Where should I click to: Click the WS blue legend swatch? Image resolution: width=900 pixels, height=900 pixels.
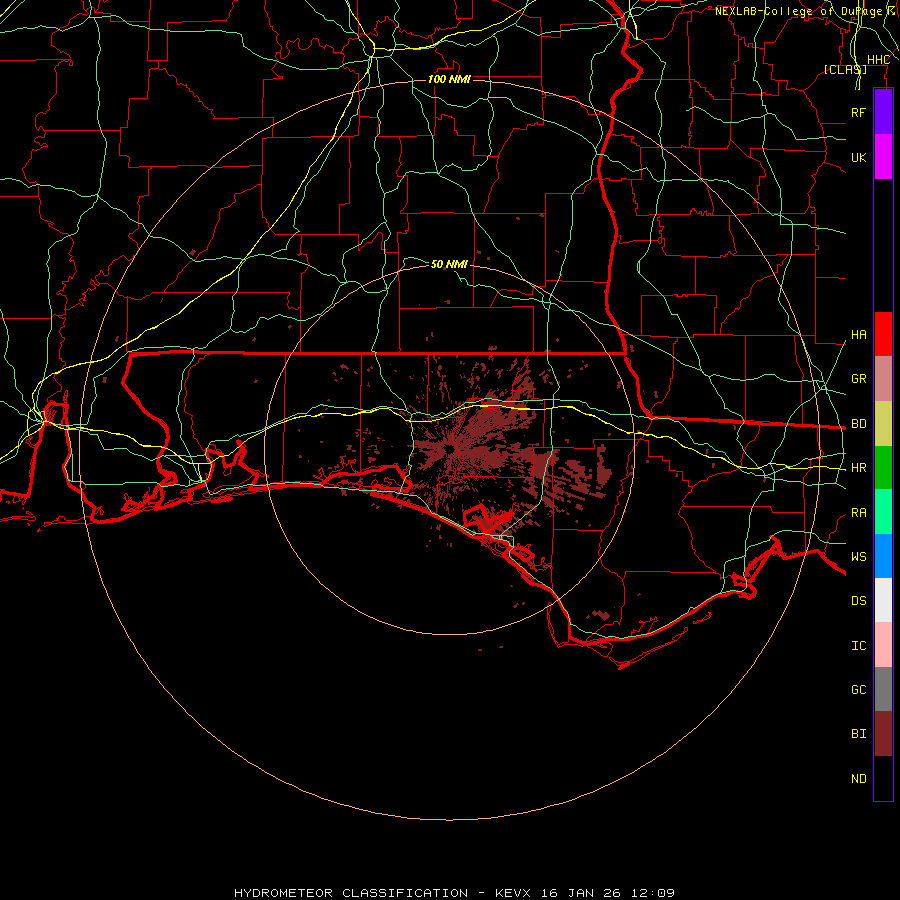(x=883, y=556)
